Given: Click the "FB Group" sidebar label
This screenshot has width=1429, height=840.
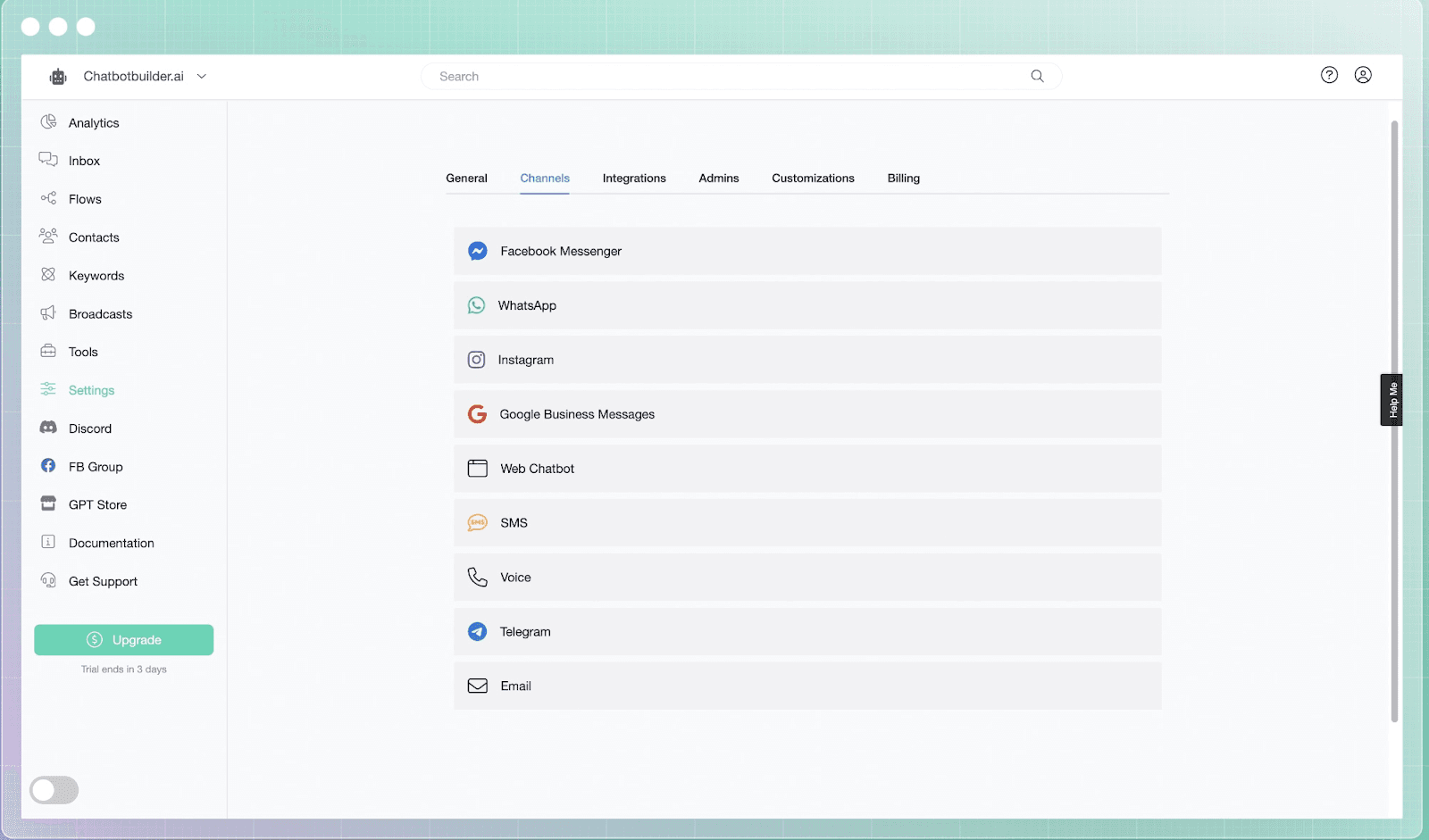Looking at the screenshot, I should pos(96,467).
